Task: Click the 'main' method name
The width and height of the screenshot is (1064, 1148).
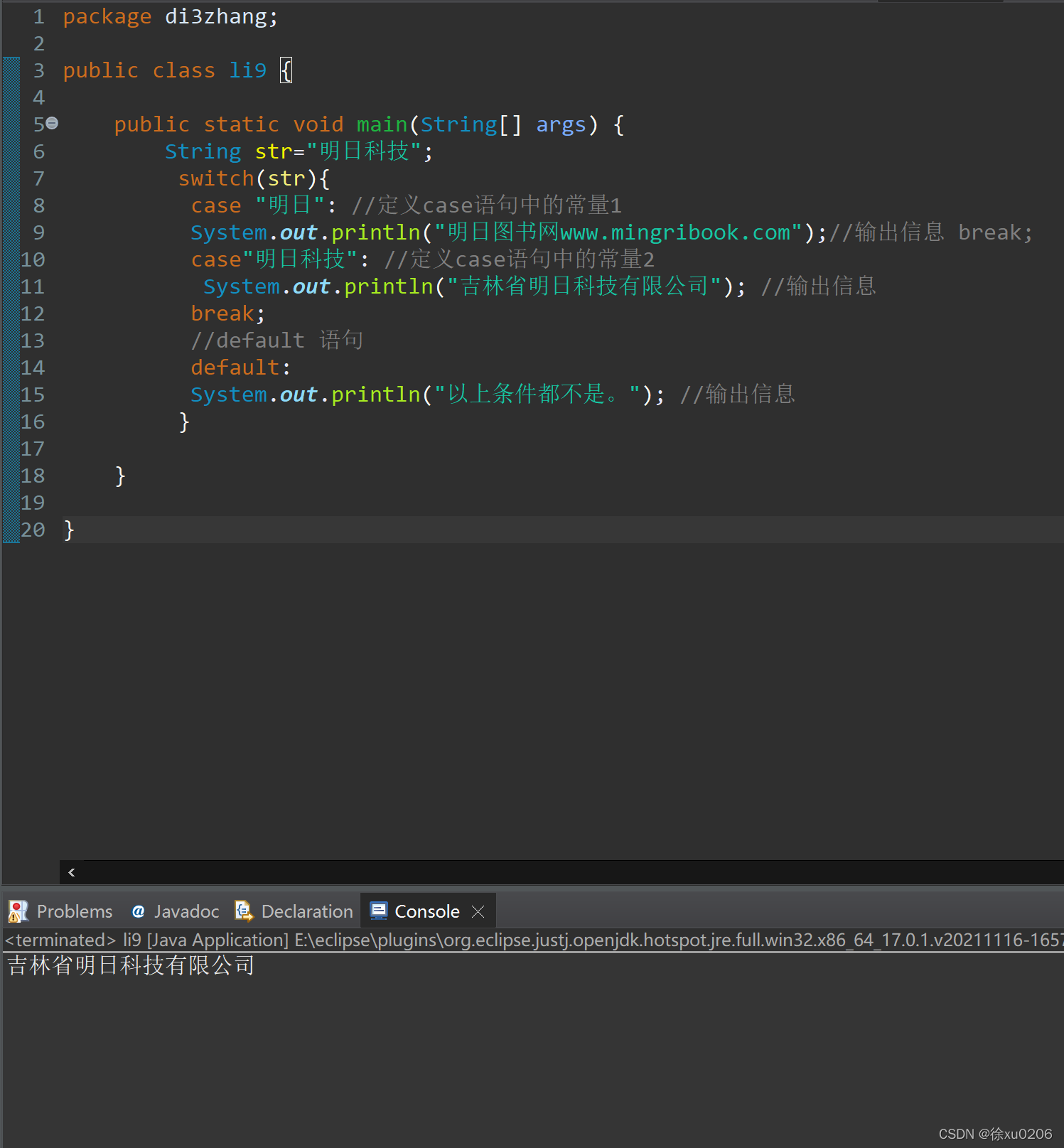Action: 382,124
